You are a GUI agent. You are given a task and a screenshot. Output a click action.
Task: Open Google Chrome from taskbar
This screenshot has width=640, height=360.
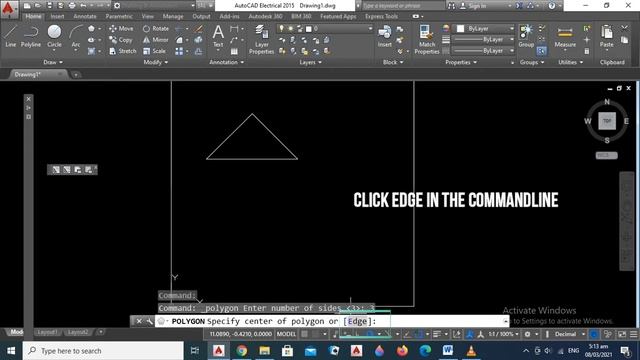pos(242,351)
